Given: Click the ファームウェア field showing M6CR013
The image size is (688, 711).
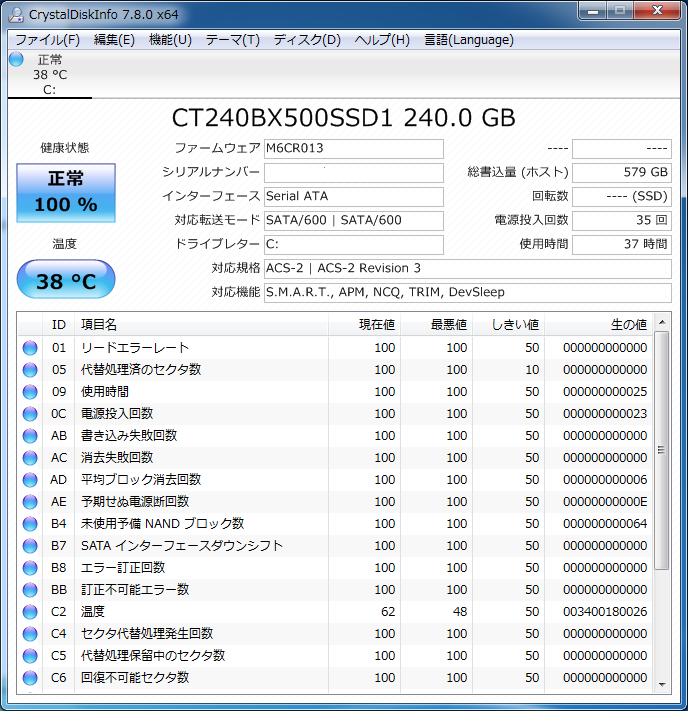Looking at the screenshot, I should [354, 149].
